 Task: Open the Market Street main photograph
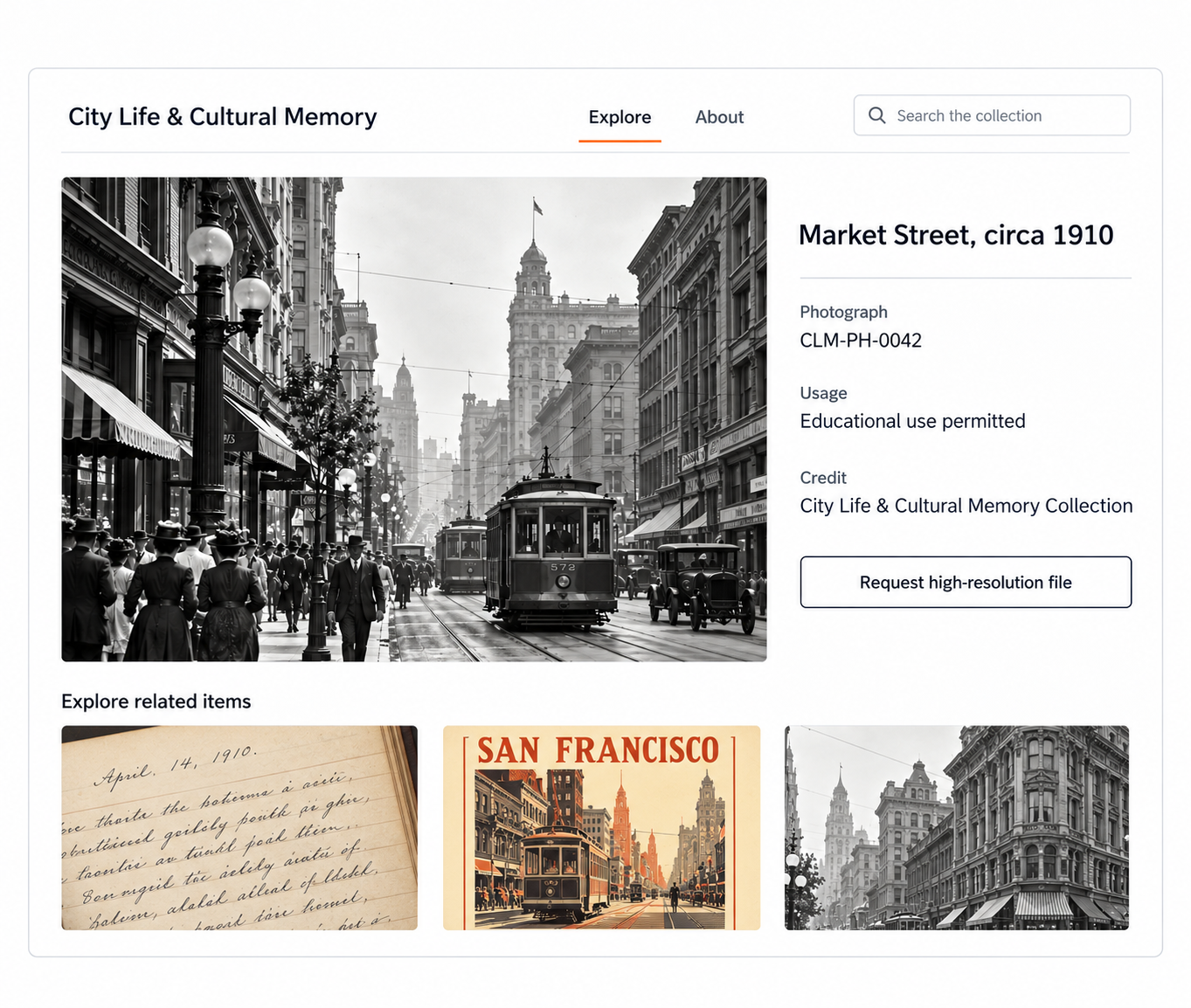click(x=414, y=419)
